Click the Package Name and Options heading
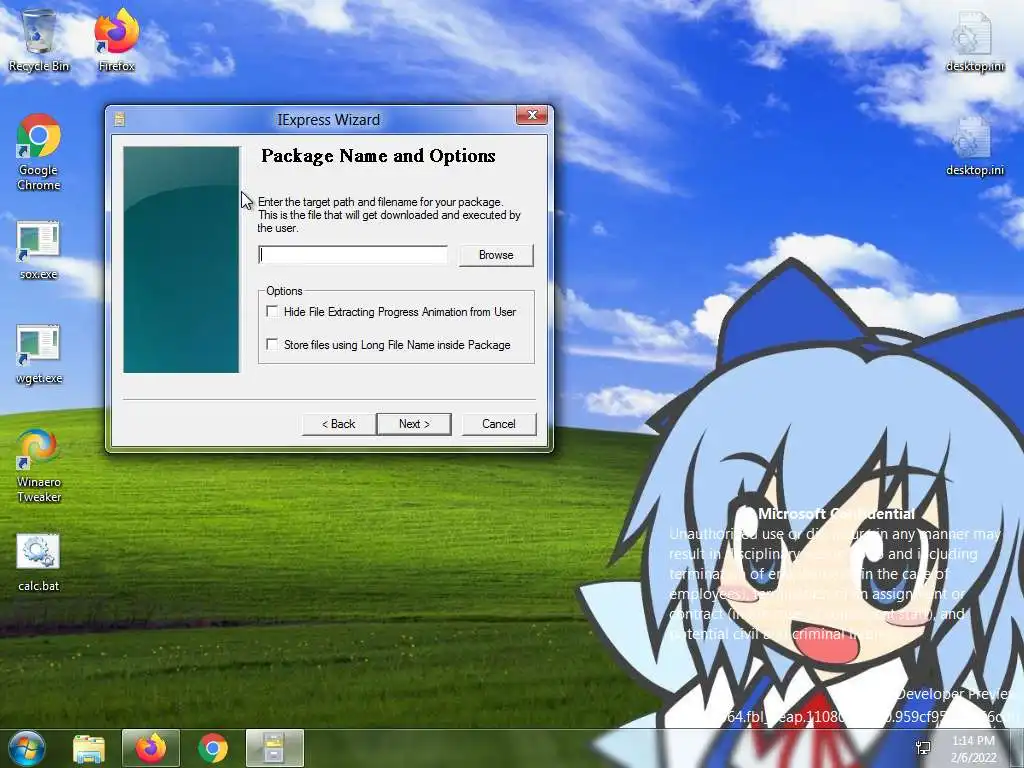The height and width of the screenshot is (768, 1024). tap(378, 156)
